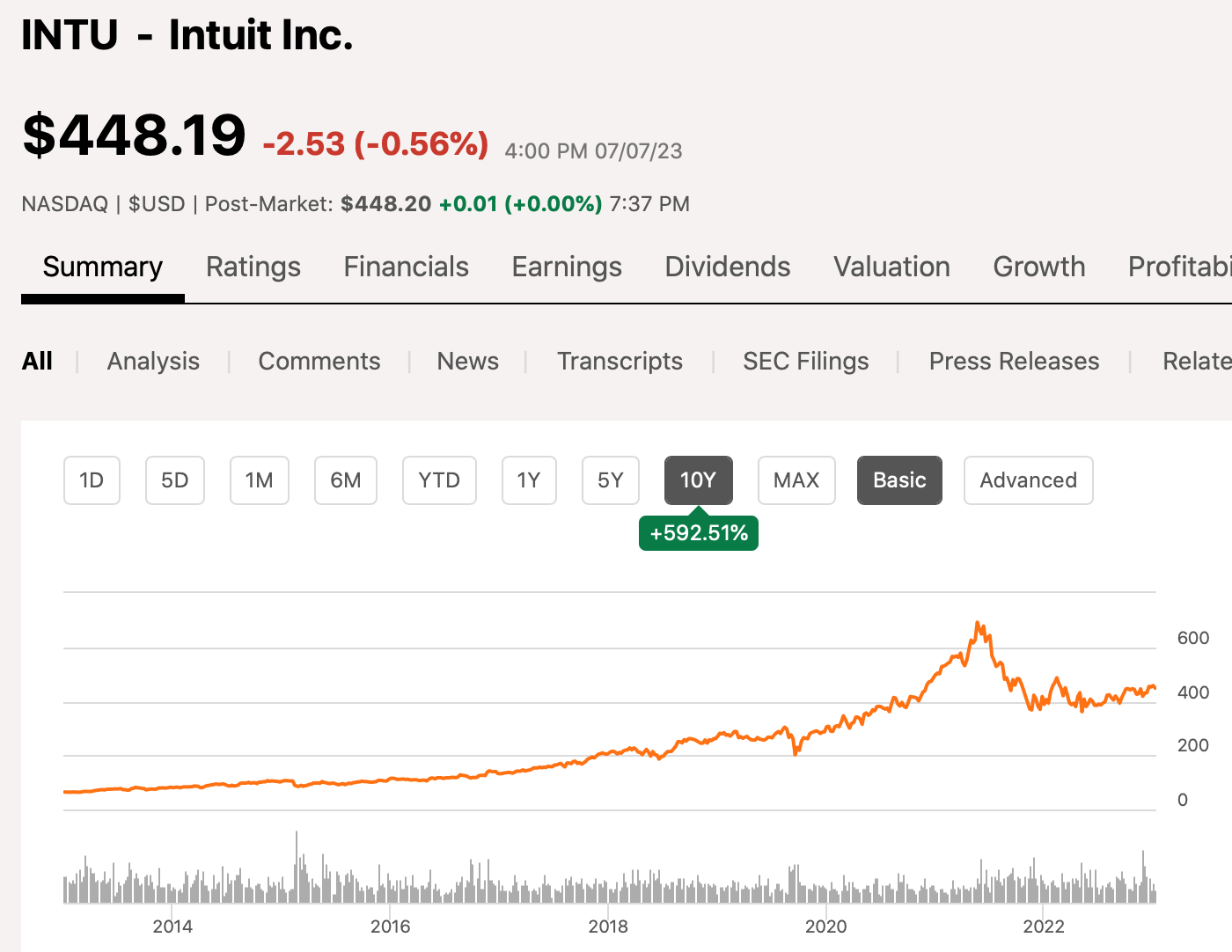
Task: Open the Dividends tab
Action: [x=727, y=267]
